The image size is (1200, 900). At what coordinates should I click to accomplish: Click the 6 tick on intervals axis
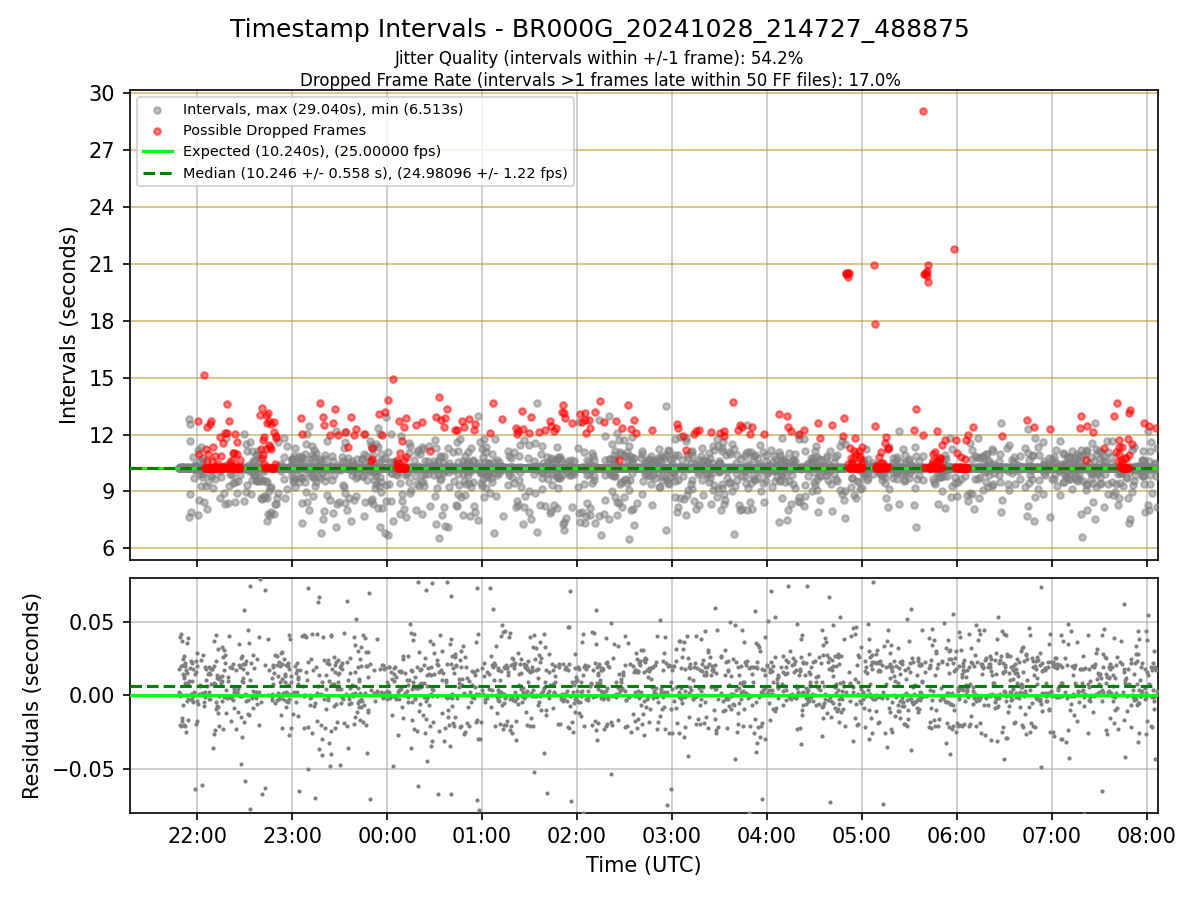tap(109, 549)
